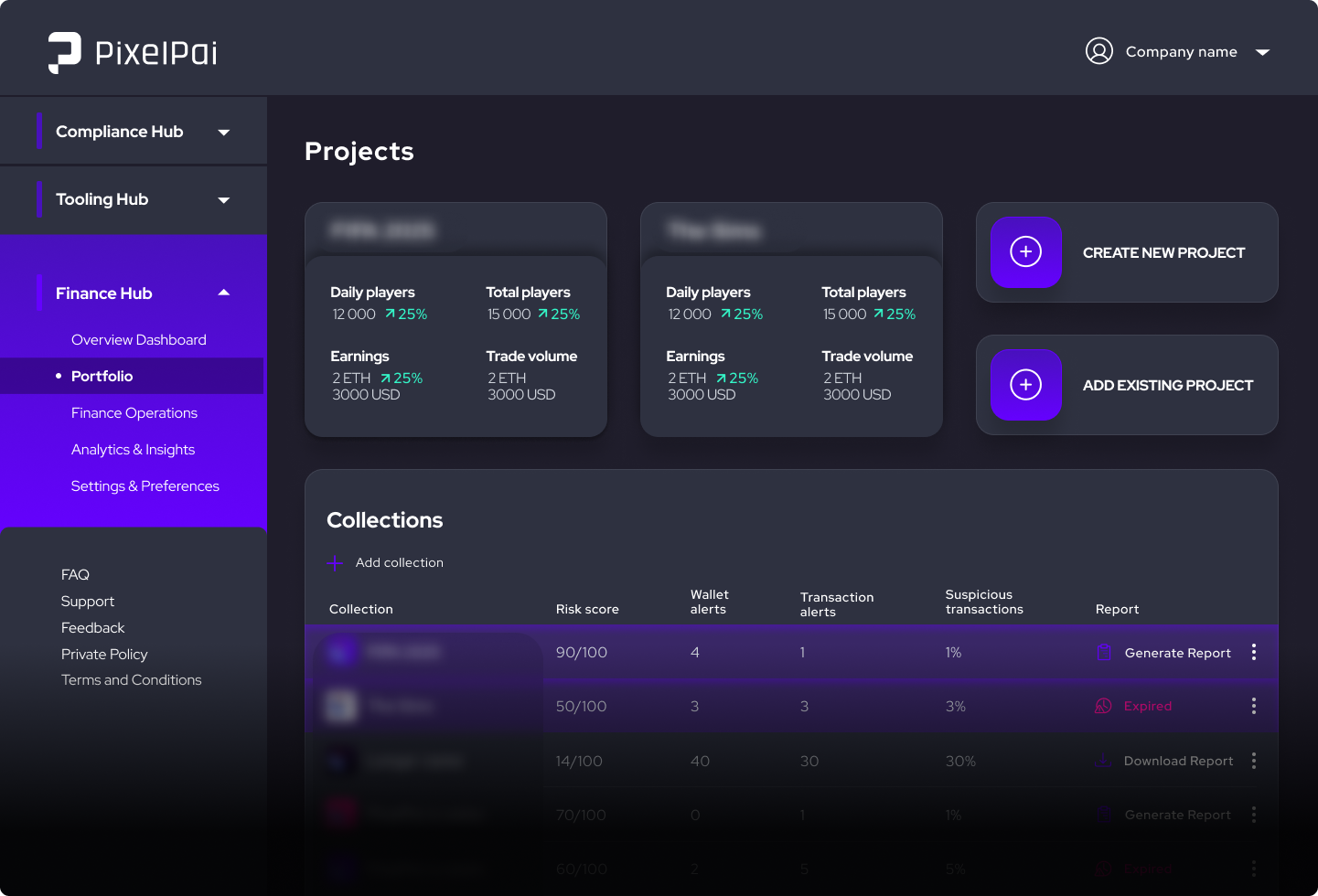Image resolution: width=1318 pixels, height=896 pixels.
Task: Click the Collection column header
Action: click(x=361, y=609)
